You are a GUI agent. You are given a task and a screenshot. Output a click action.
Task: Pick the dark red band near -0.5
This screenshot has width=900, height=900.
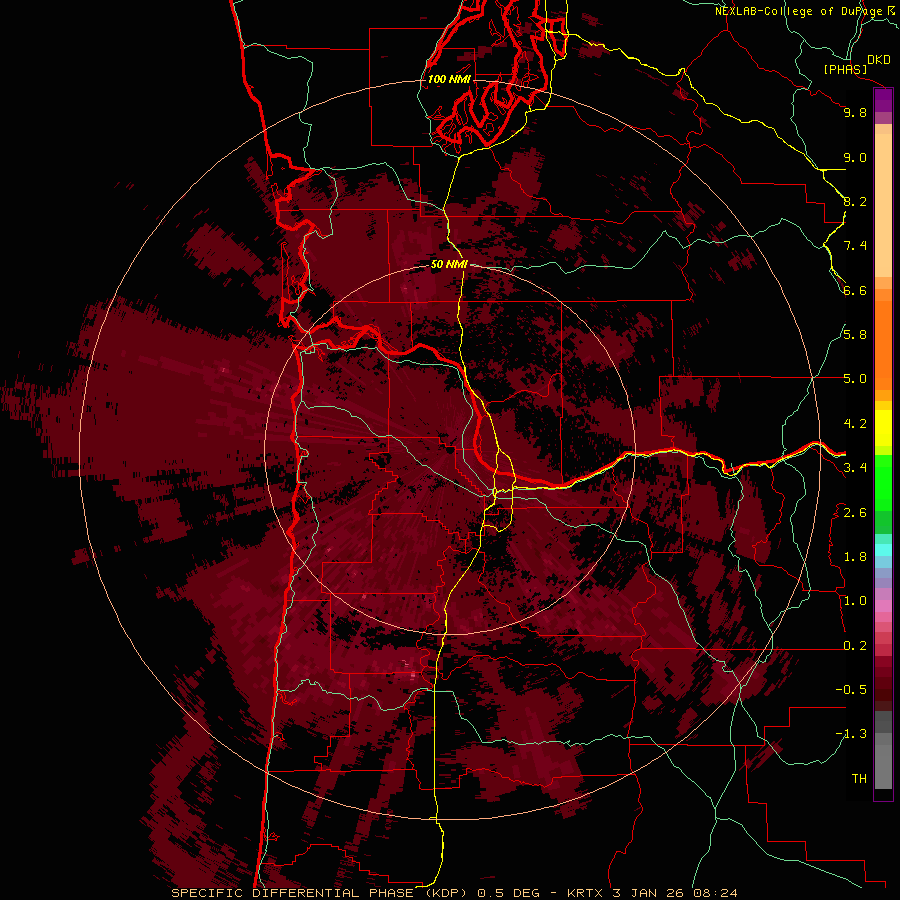point(883,689)
